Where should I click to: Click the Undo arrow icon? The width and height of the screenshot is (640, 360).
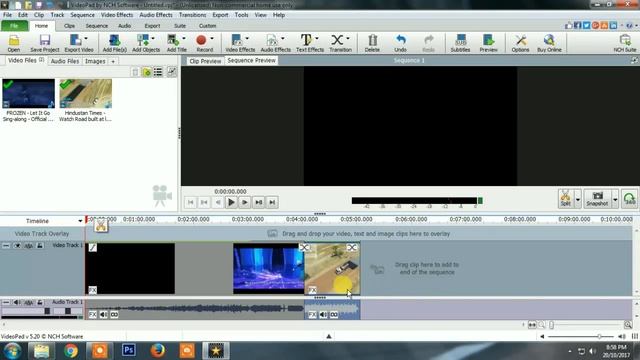401,40
